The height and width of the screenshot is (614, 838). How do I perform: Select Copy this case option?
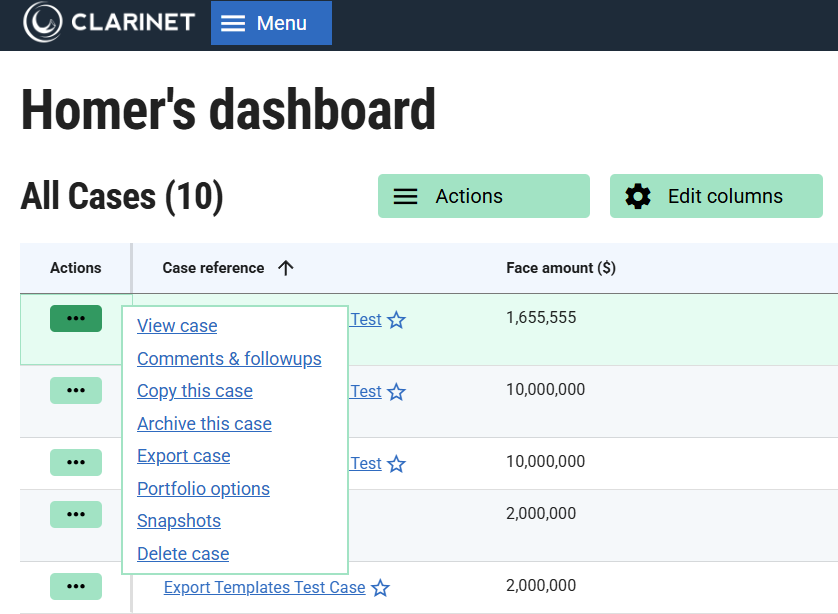click(x=195, y=391)
